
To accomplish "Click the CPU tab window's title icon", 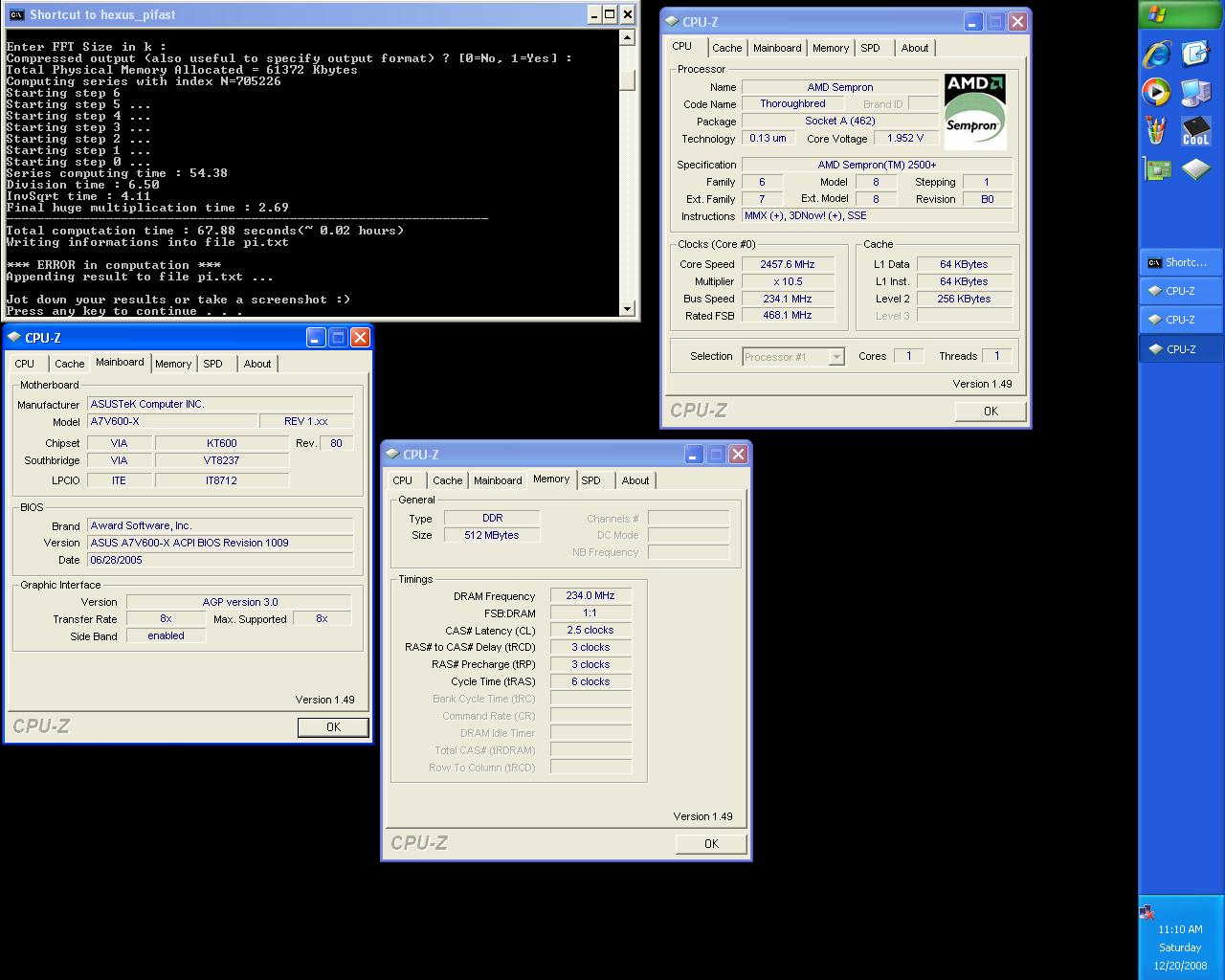I will click(x=672, y=21).
